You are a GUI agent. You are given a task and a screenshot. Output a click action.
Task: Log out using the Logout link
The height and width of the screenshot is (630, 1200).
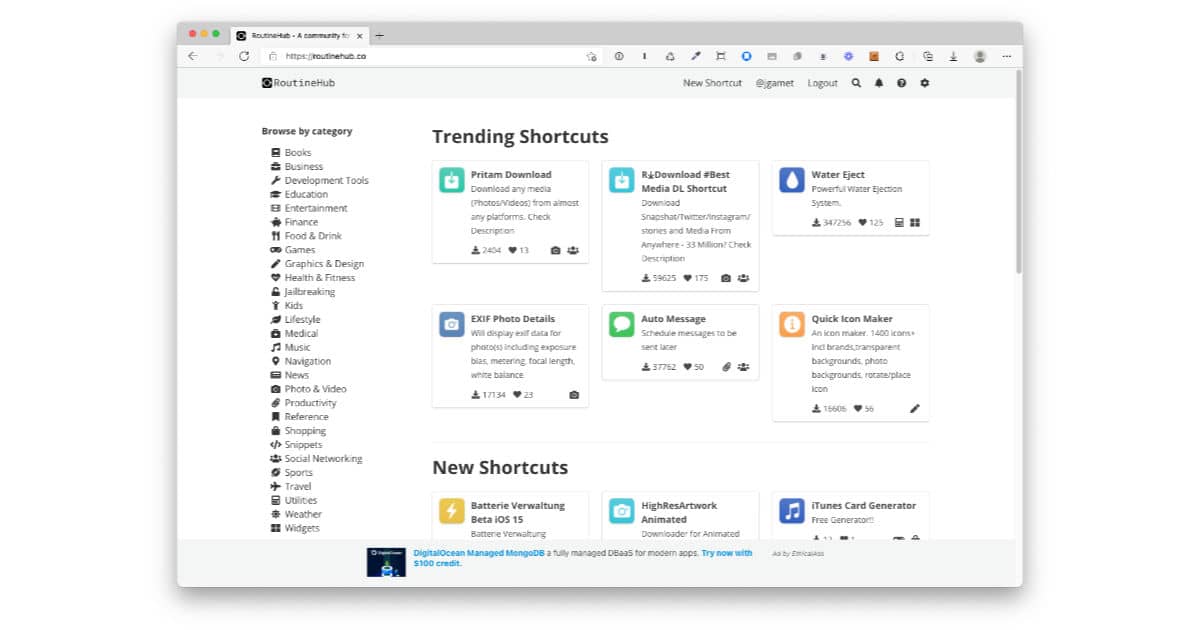(x=823, y=83)
